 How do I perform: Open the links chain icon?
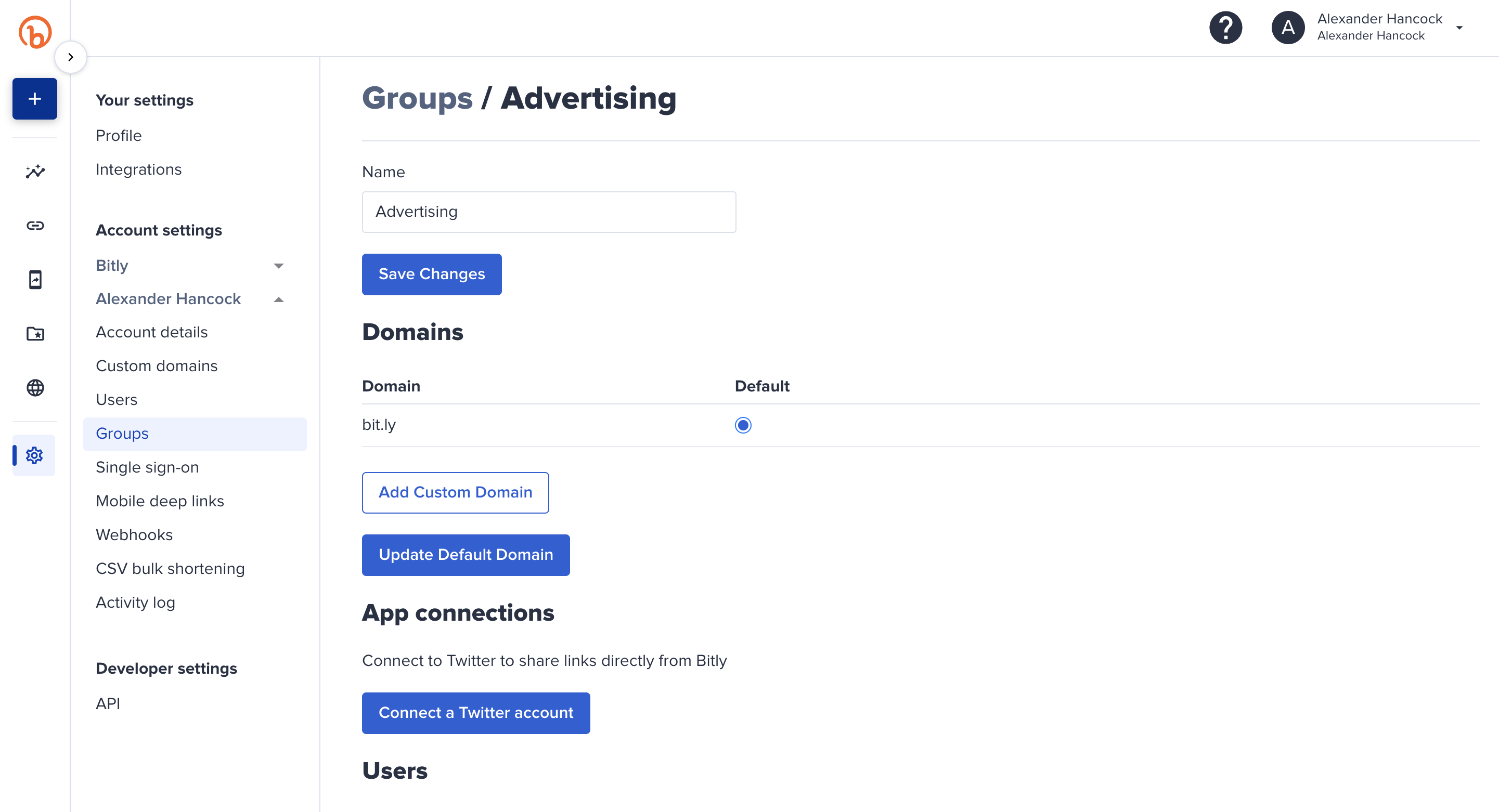pyautogui.click(x=35, y=226)
